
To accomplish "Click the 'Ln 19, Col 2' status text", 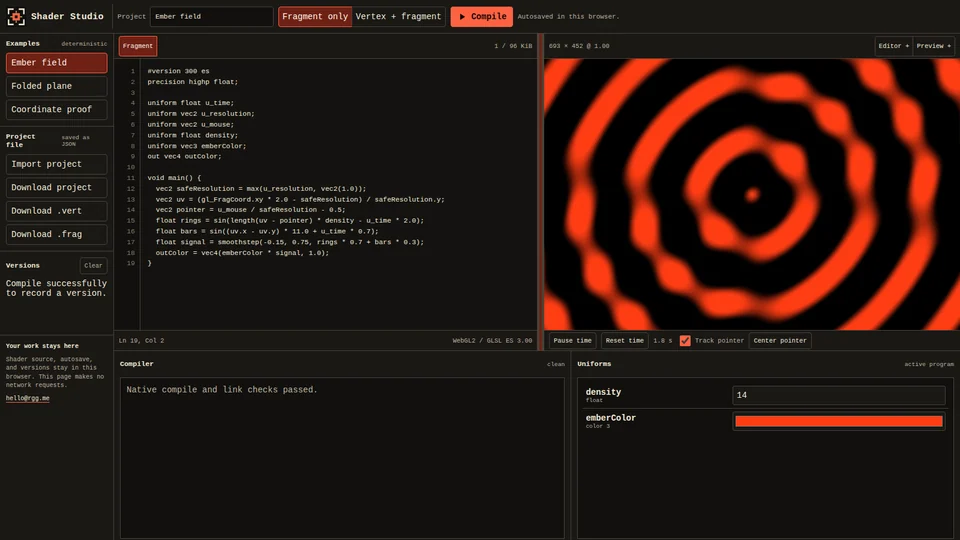I will click(141, 340).
